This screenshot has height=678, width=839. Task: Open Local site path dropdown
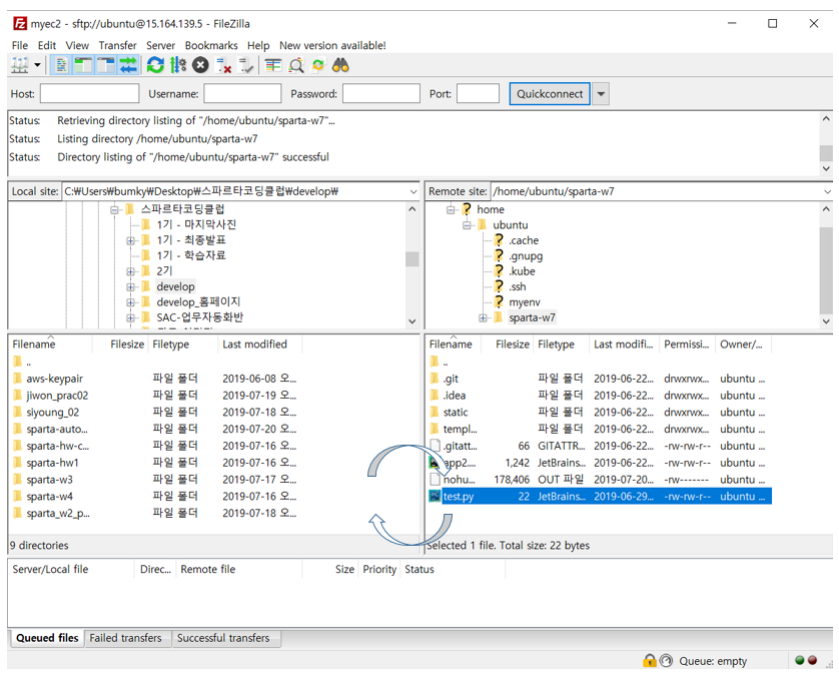(x=413, y=192)
